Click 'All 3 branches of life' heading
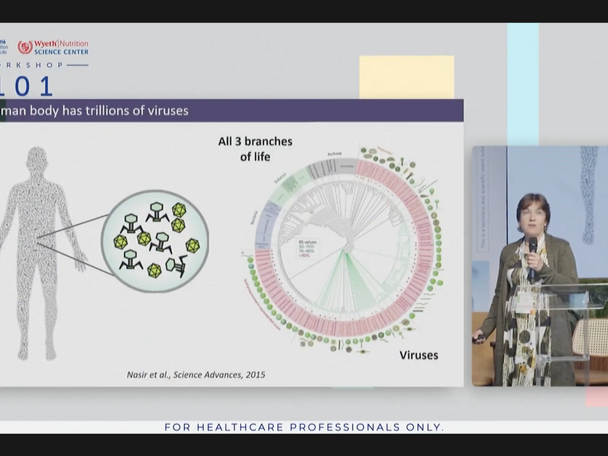Screen dimensions: 608x456 (255, 149)
